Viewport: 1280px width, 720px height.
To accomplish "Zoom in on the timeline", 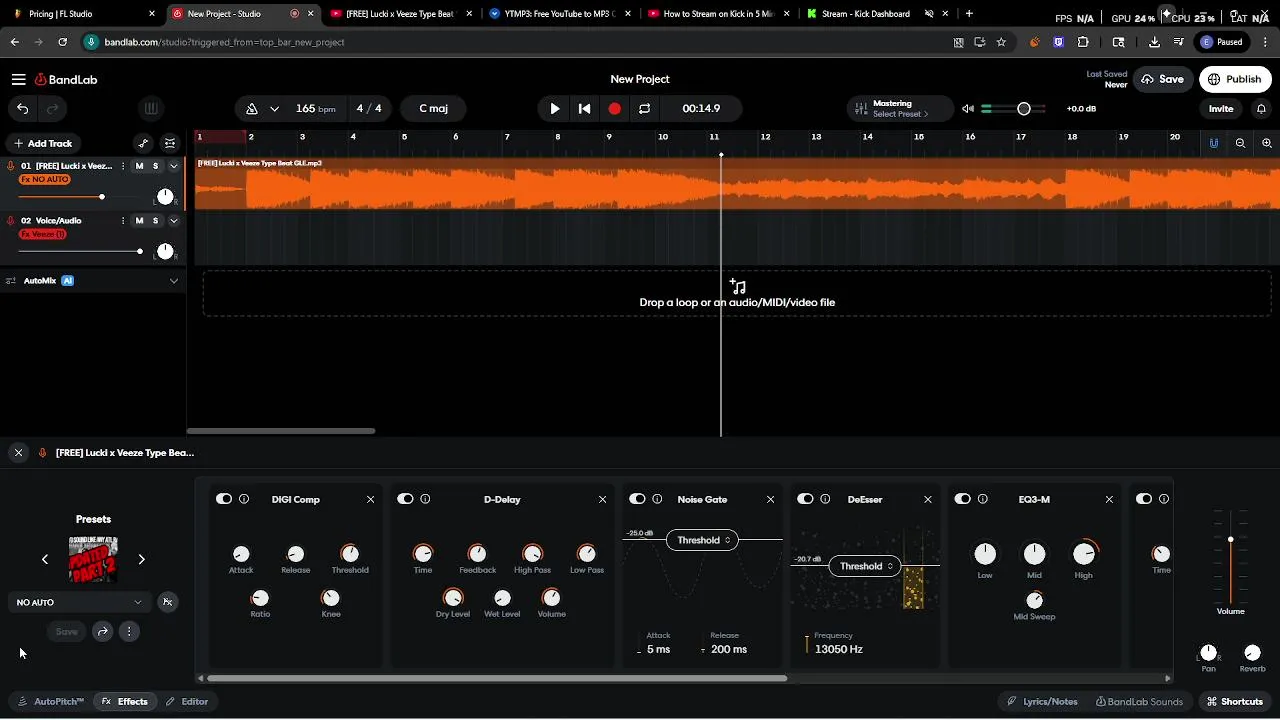I will [1267, 143].
